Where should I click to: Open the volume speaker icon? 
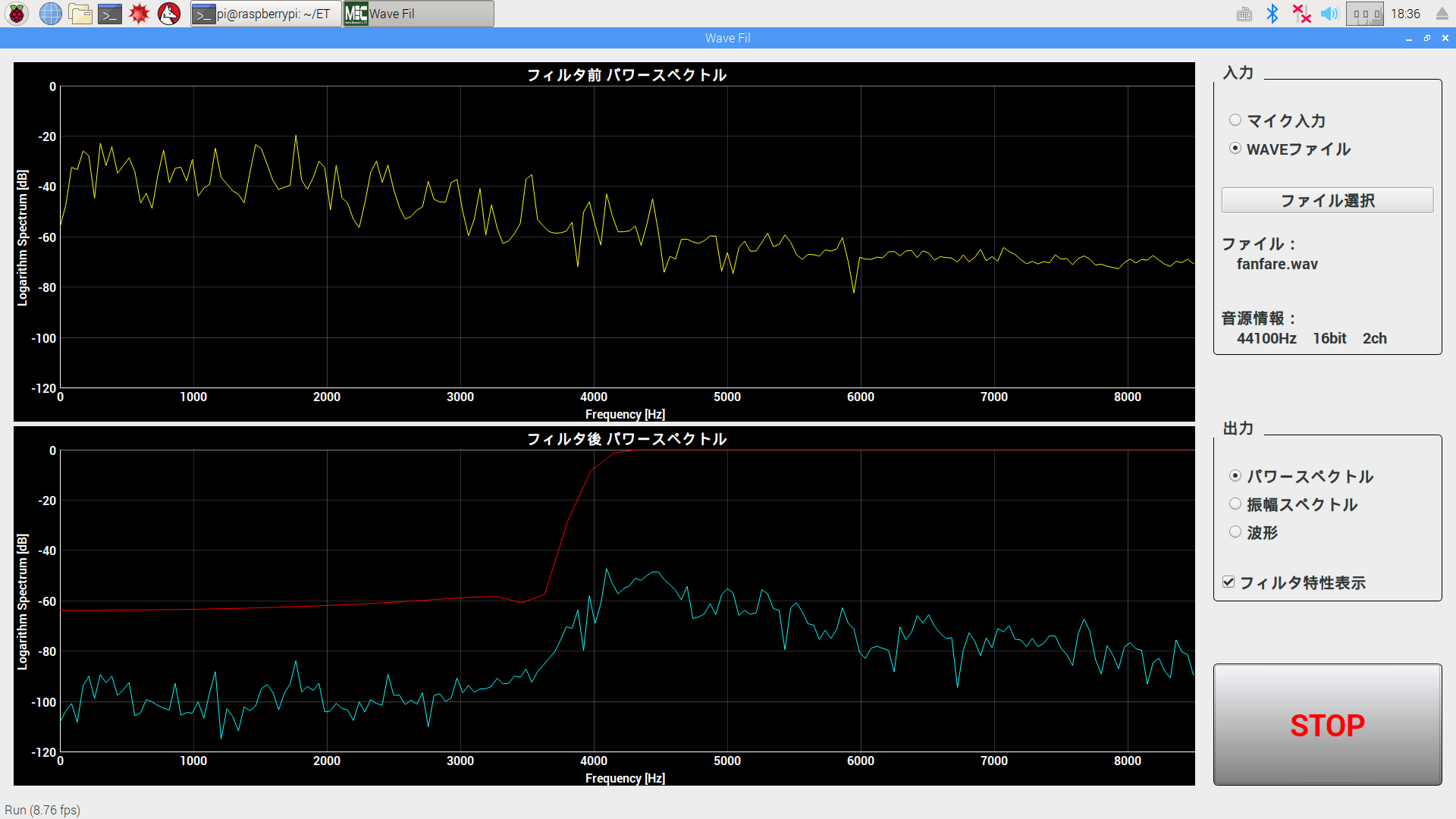[1329, 14]
